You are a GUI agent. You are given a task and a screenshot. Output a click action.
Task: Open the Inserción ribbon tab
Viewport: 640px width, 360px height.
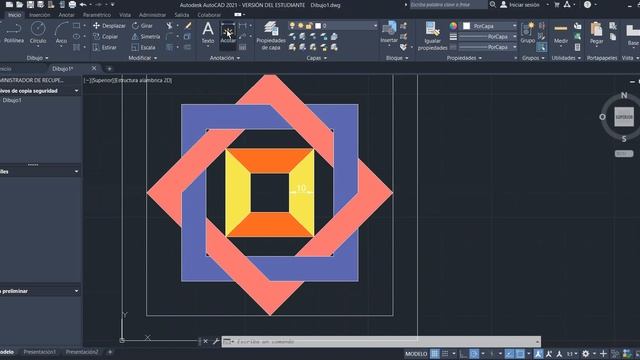tap(40, 15)
